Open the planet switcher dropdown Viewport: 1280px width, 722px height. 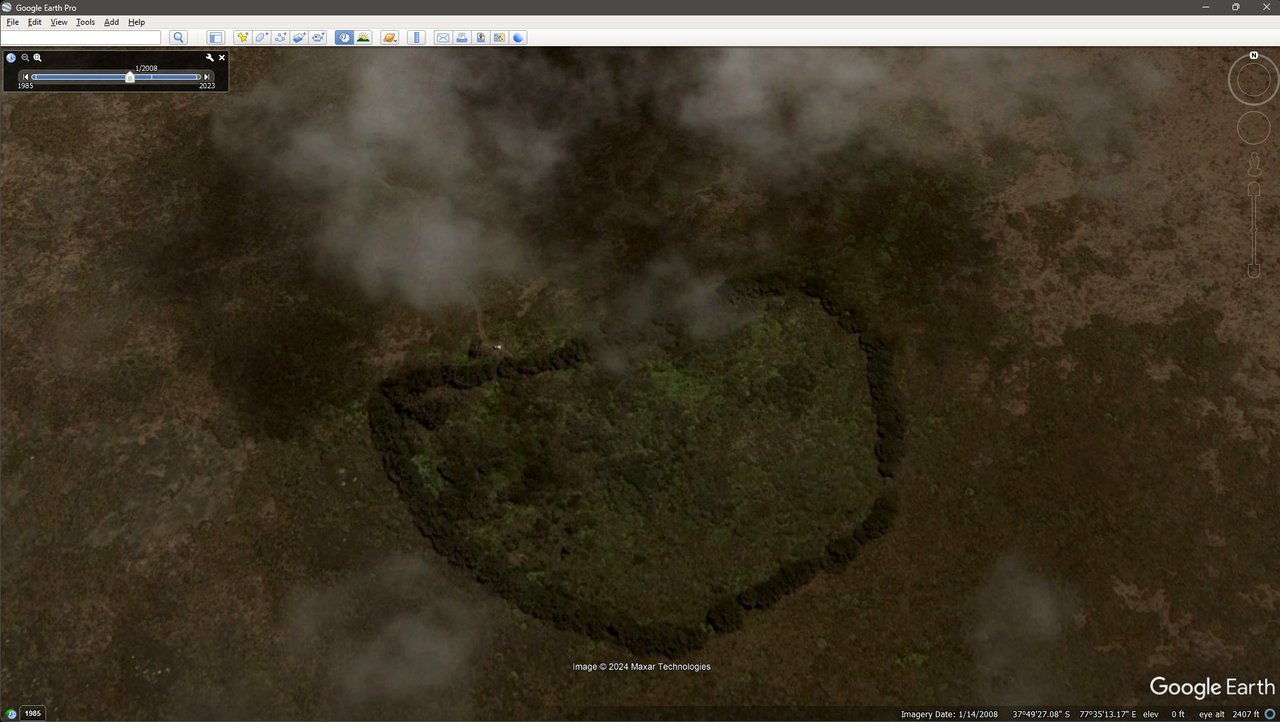coord(390,38)
